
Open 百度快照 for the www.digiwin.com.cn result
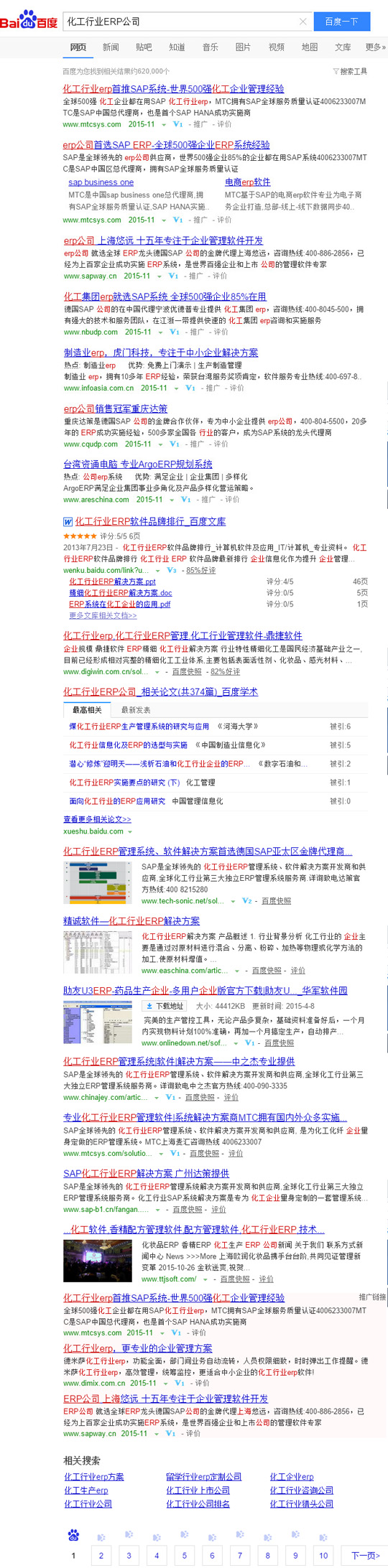187,672
